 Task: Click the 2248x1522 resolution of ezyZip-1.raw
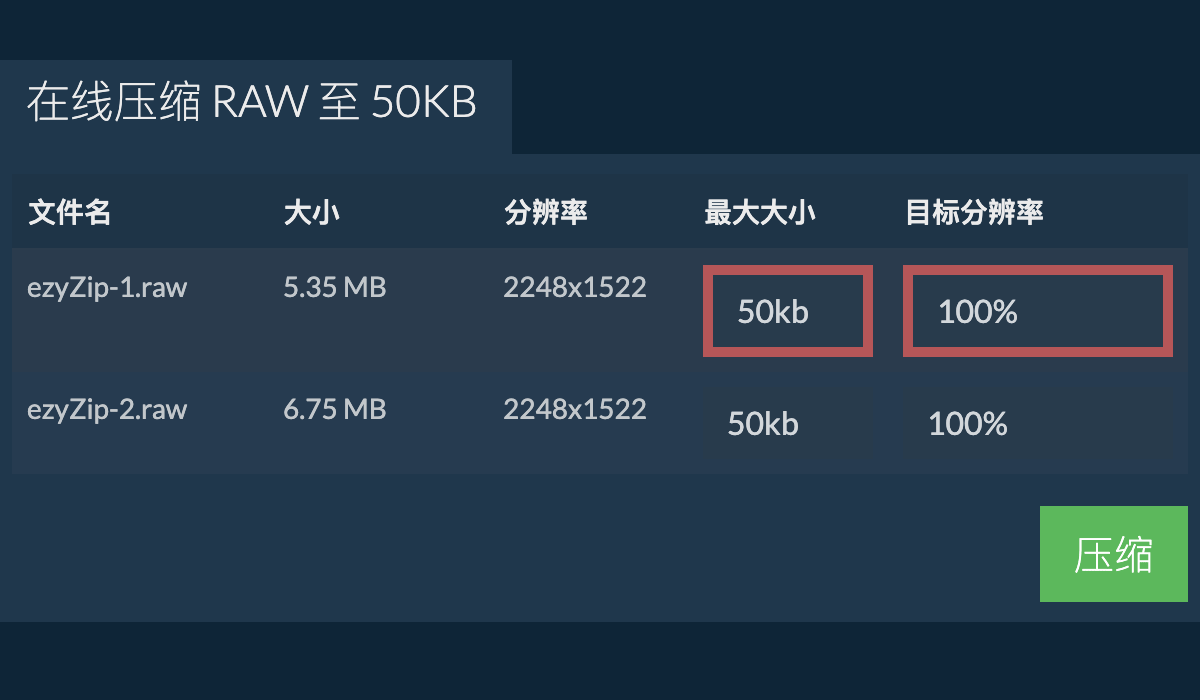point(575,288)
